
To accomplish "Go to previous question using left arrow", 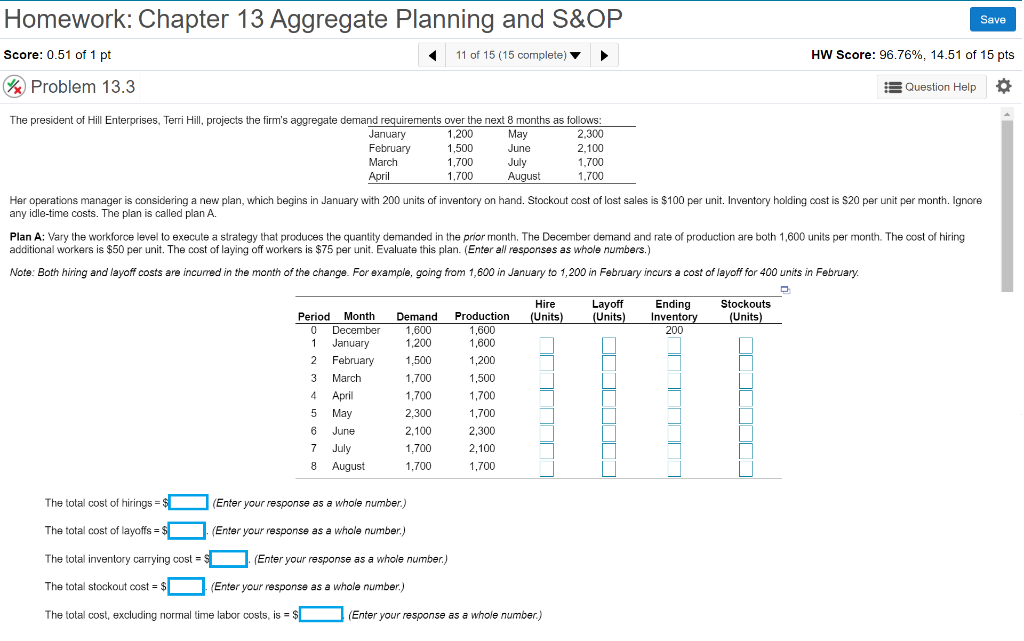I will [432, 54].
